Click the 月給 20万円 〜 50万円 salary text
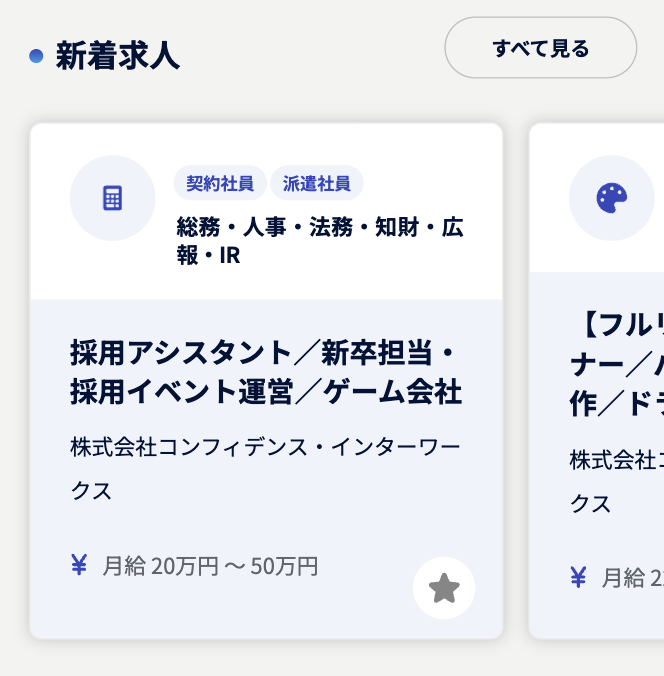Image resolution: width=664 pixels, height=676 pixels. pos(210,567)
